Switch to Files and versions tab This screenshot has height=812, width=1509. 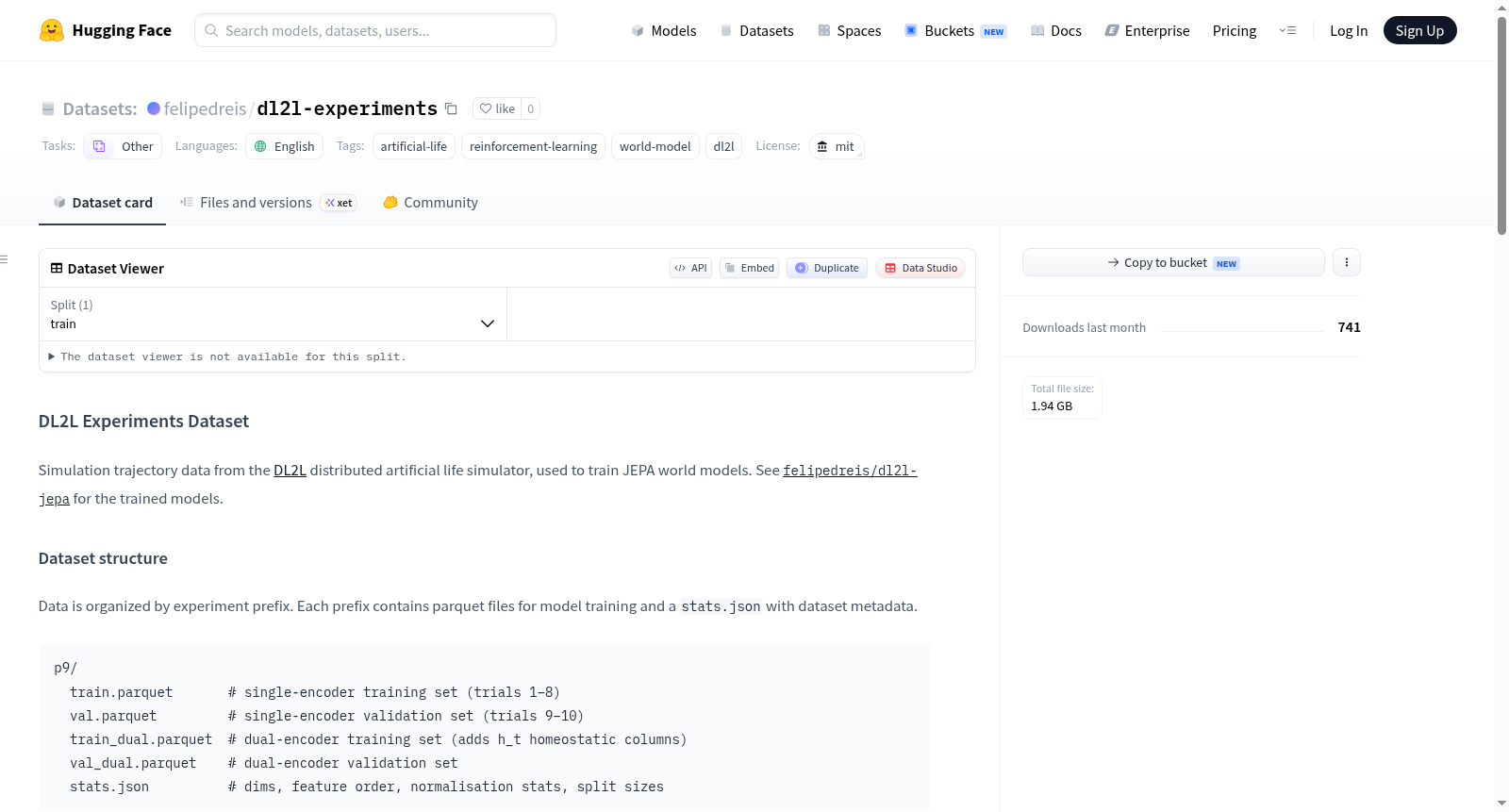tap(268, 202)
